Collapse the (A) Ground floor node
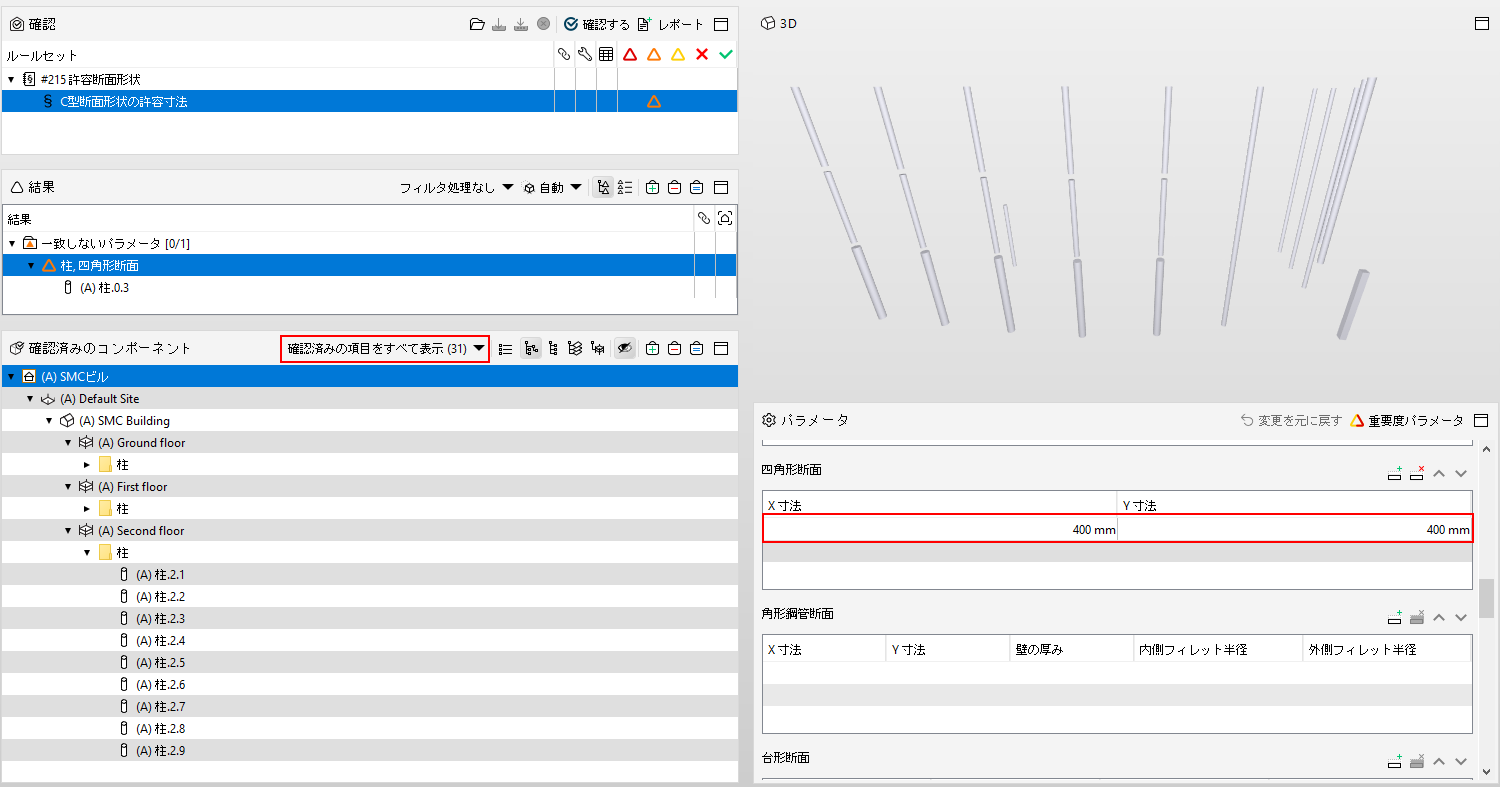This screenshot has width=1500, height=787. point(68,443)
